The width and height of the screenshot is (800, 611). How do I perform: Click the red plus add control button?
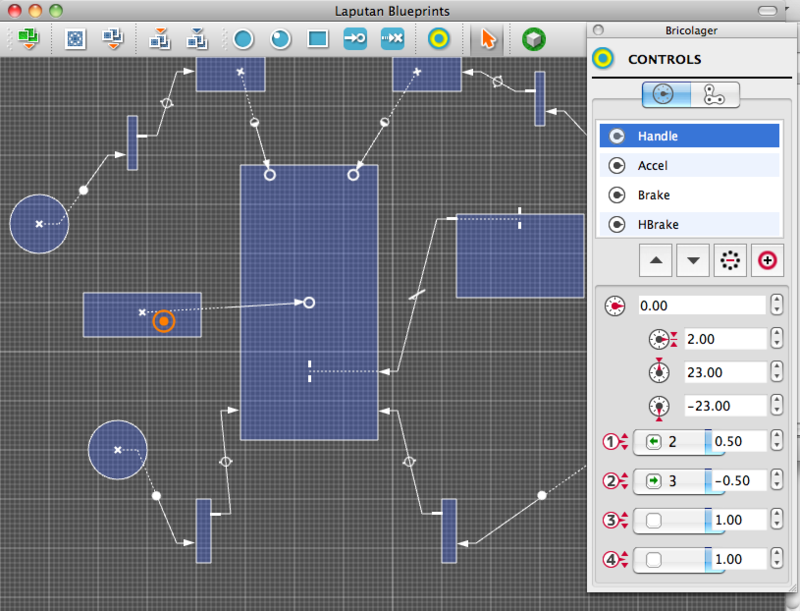[767, 261]
